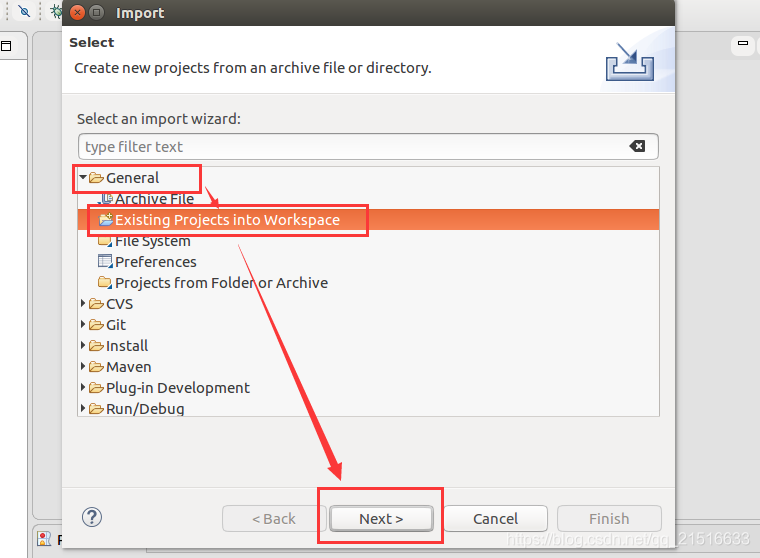Close the Import dialog window
760x558 pixels.
(x=77, y=13)
